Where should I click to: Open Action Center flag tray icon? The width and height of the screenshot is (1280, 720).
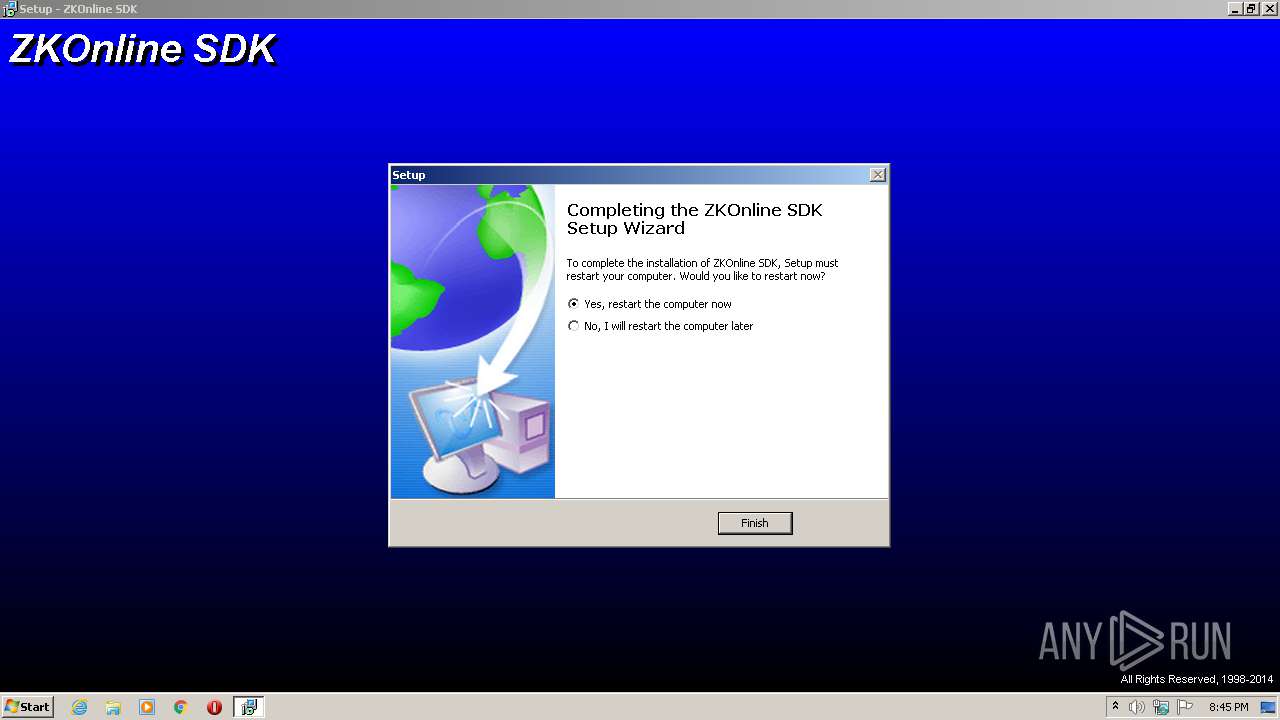point(1185,707)
